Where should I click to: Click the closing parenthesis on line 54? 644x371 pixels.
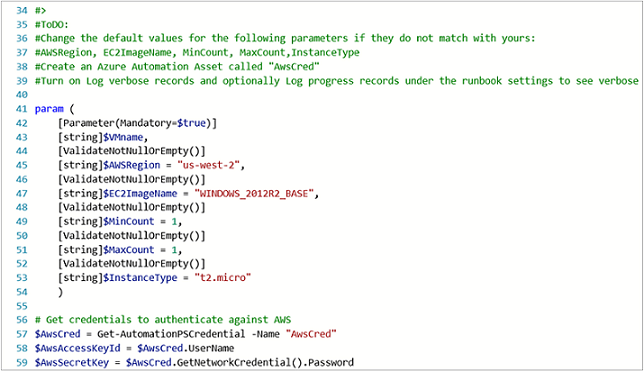(x=60, y=292)
